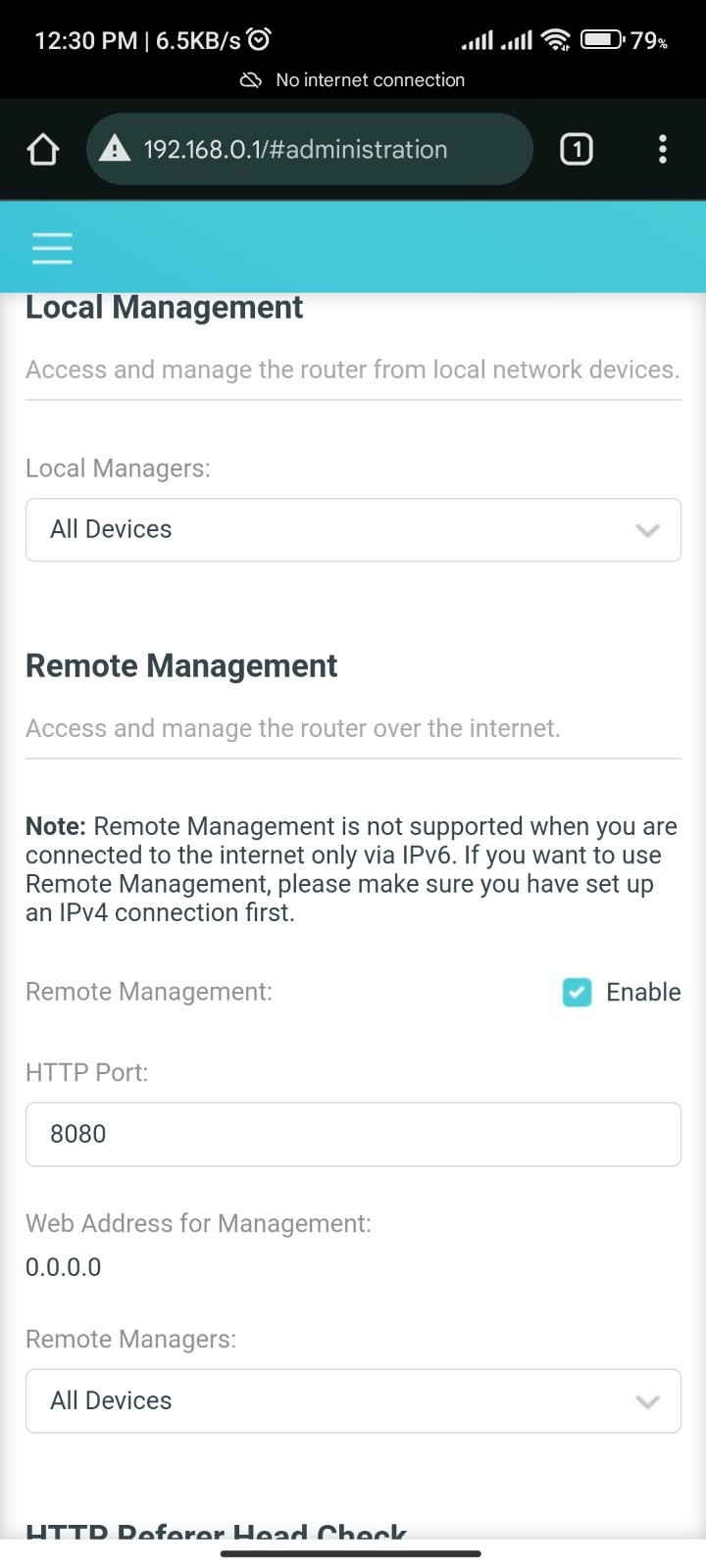Viewport: 706px width, 1568px height.
Task: Tap the Enable label for Remote Management
Action: [x=643, y=992]
